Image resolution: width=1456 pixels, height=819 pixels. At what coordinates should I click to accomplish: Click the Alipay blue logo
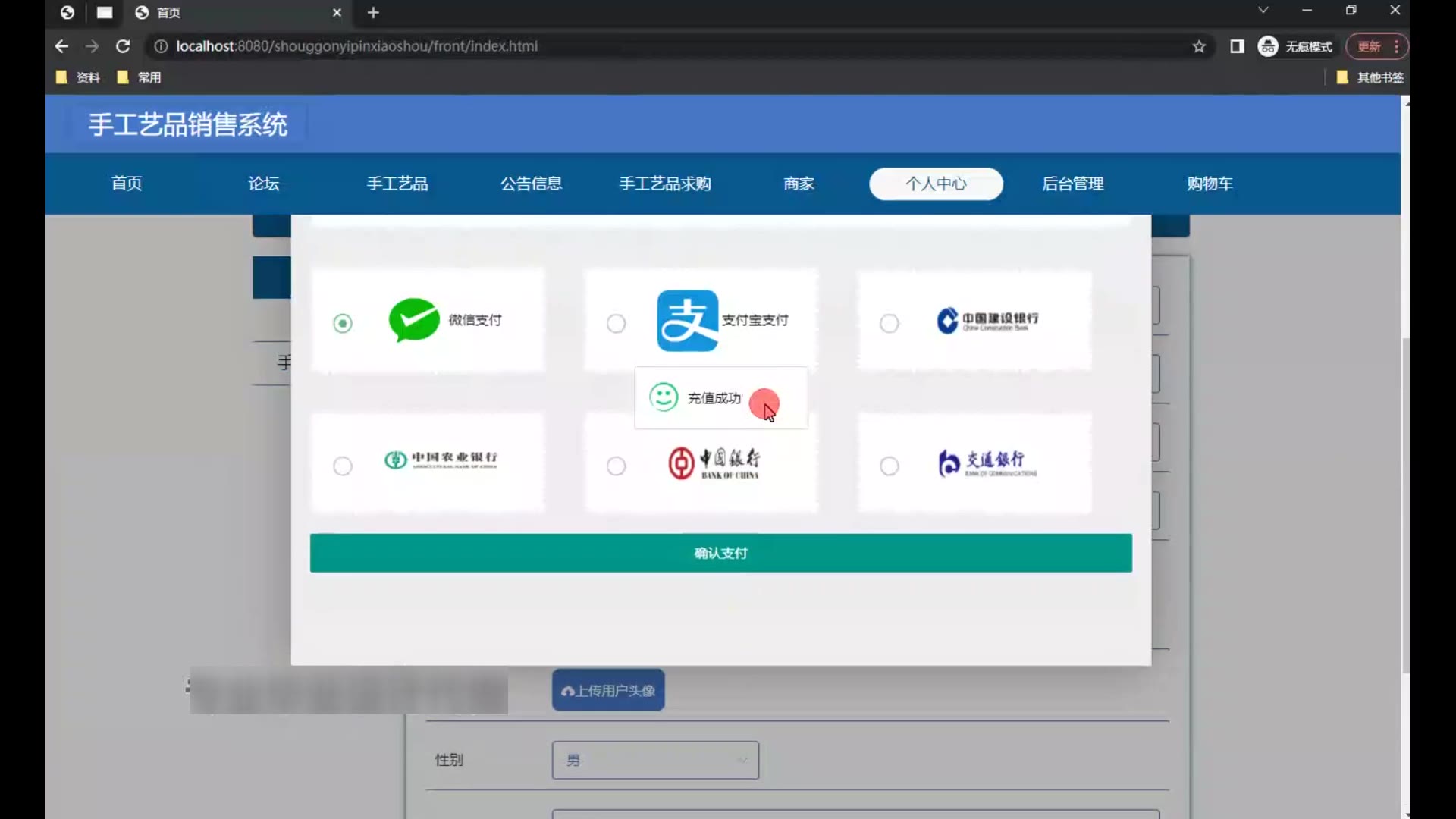[x=687, y=321]
